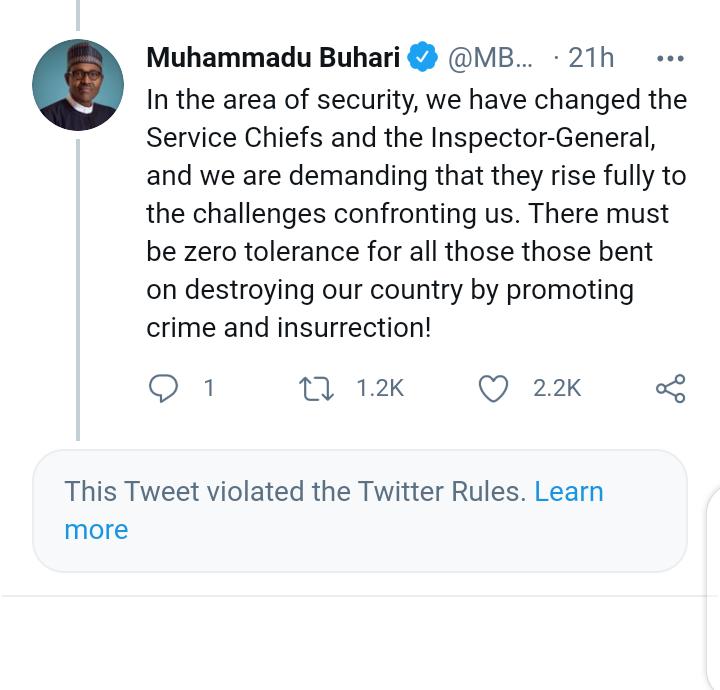Viewport: 720px width, 690px height.
Task: View the 1.2K retweet count
Action: pos(380,388)
